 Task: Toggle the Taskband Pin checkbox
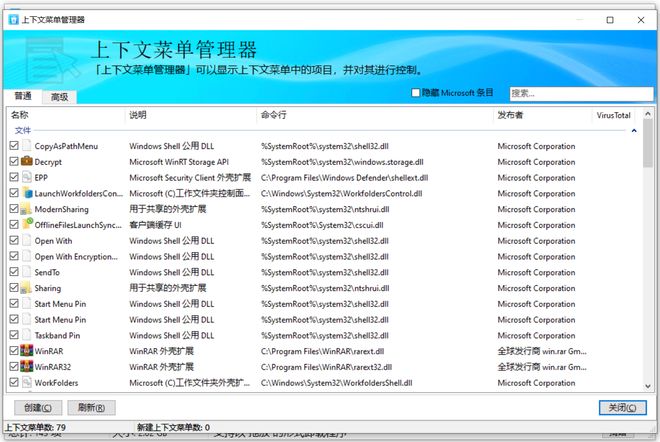pos(14,335)
